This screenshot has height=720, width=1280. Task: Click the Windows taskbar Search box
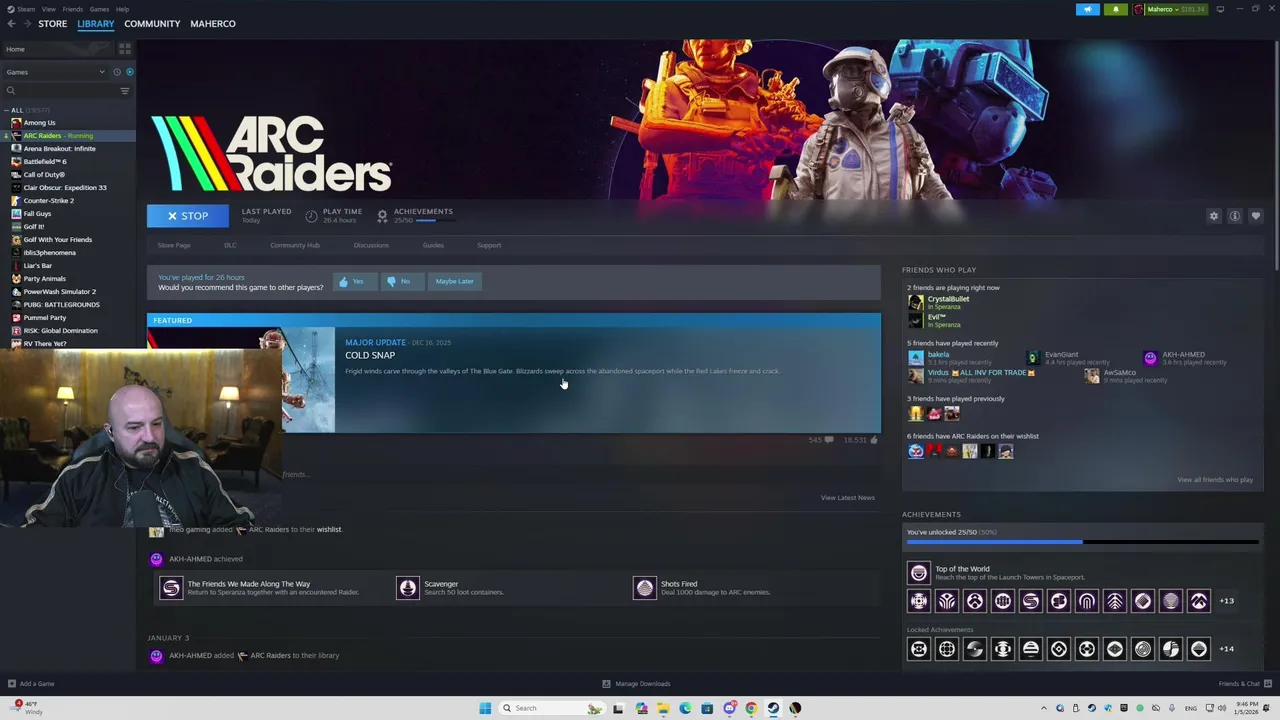pos(554,708)
